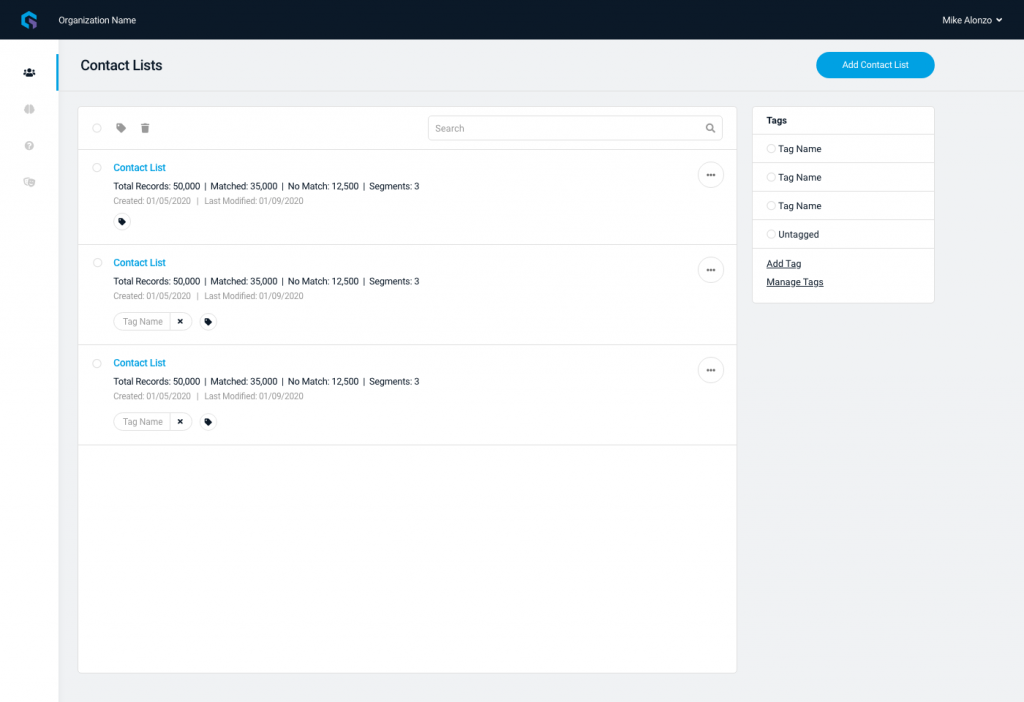This screenshot has width=1024, height=702.
Task: Click the bulk tag icon in list toolbar
Action: pos(121,128)
